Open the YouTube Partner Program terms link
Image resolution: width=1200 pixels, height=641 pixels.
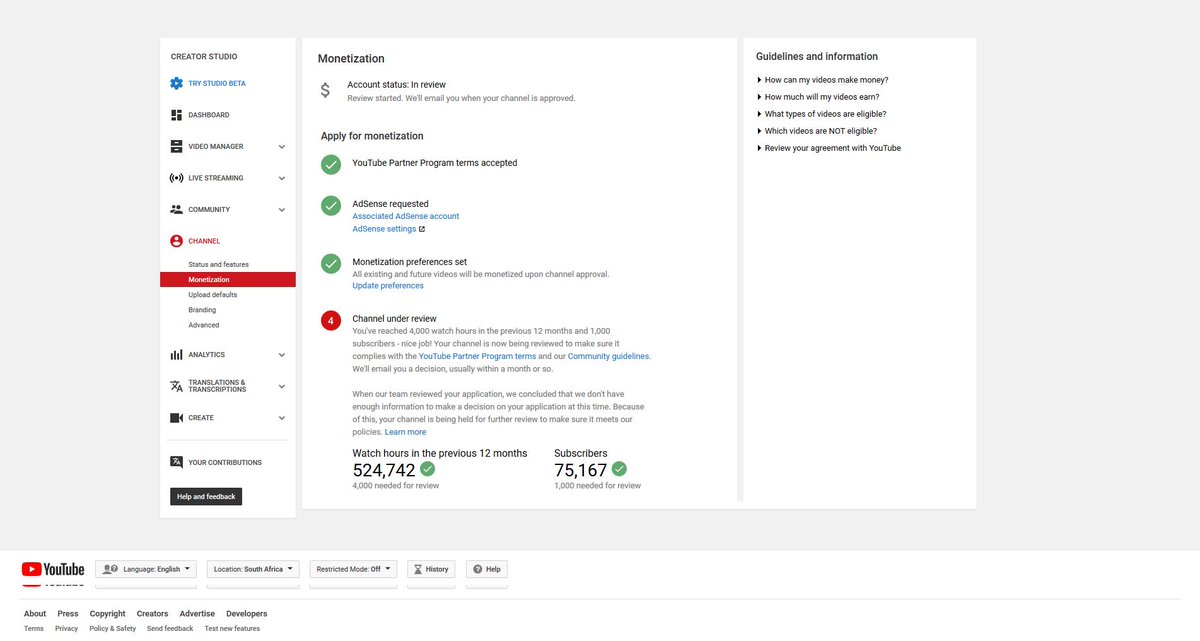[x=478, y=356]
